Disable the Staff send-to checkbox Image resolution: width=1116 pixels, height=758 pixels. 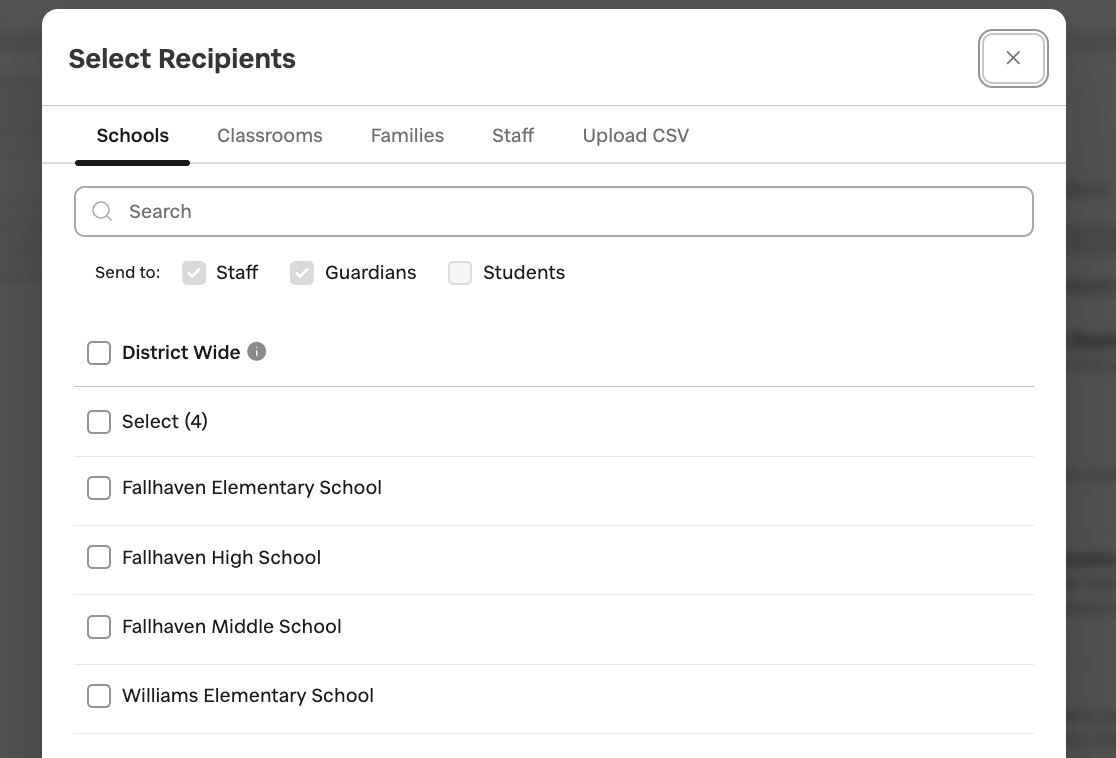tap(194, 272)
